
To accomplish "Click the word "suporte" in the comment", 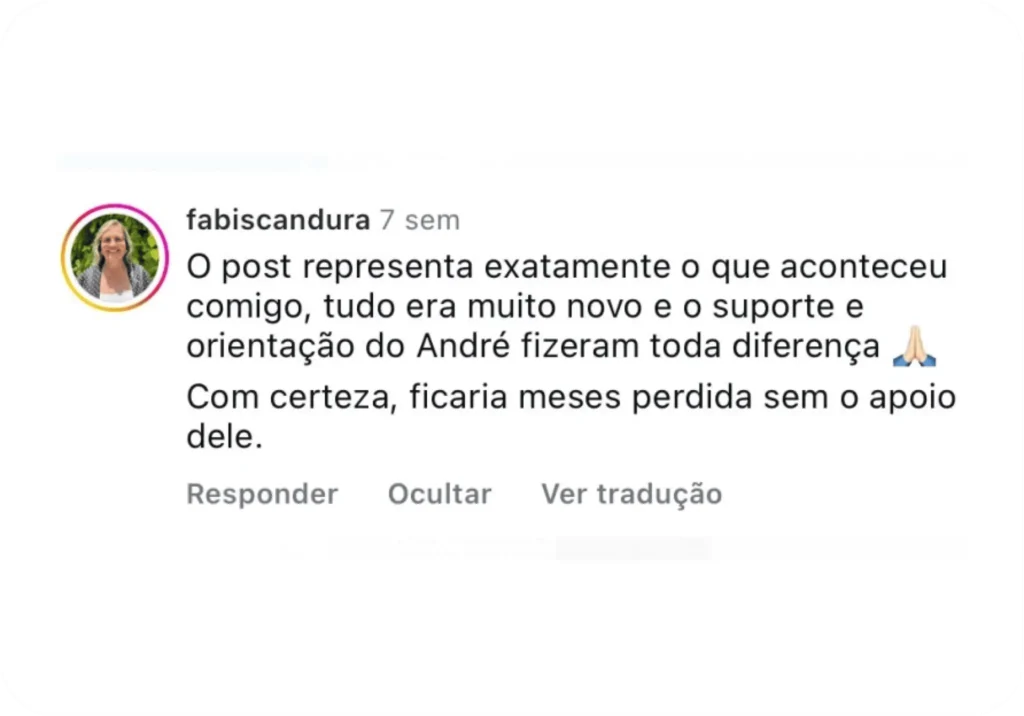I will point(773,308).
